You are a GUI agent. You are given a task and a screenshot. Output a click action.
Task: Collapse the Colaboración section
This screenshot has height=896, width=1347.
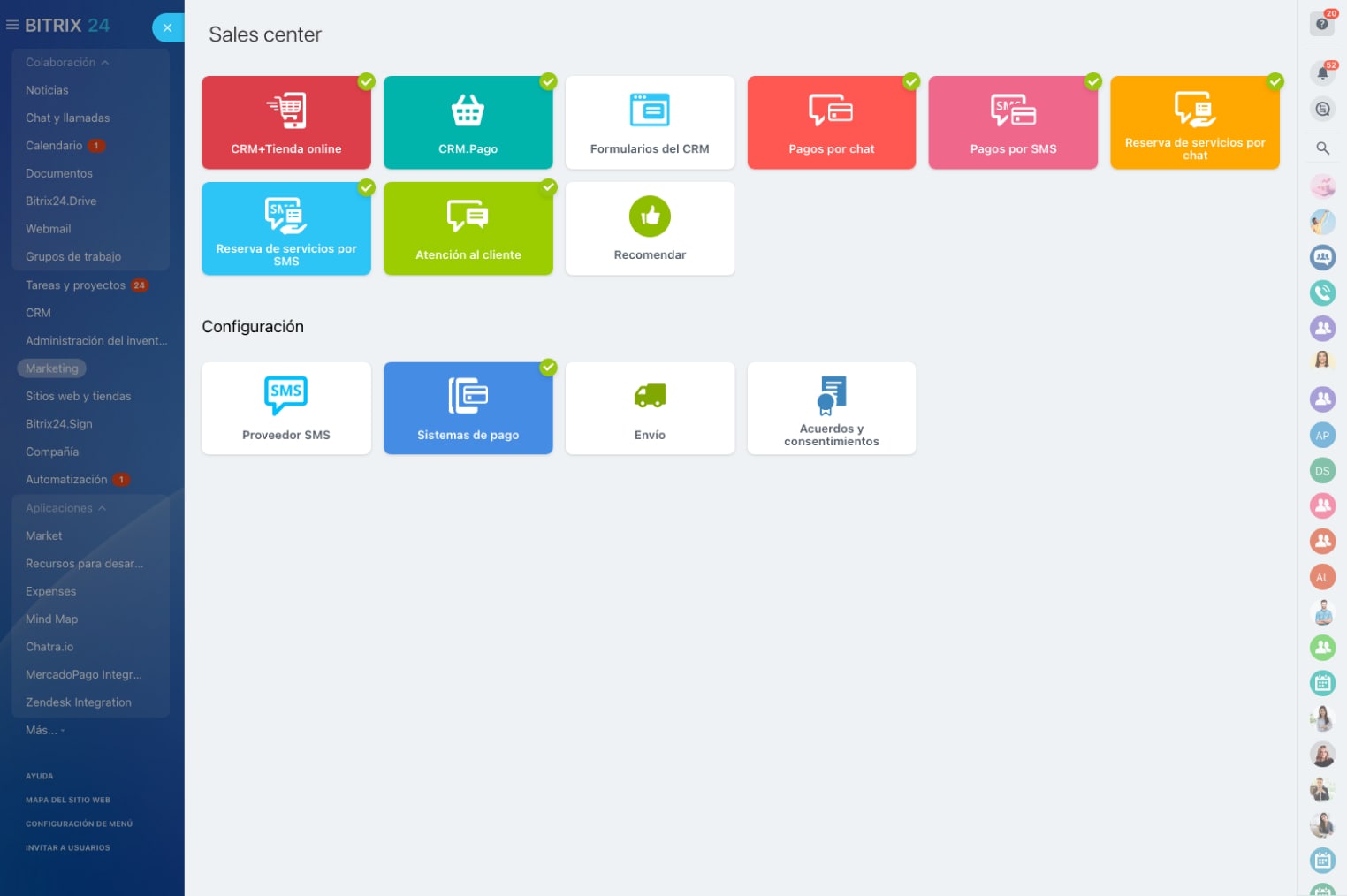point(67,63)
